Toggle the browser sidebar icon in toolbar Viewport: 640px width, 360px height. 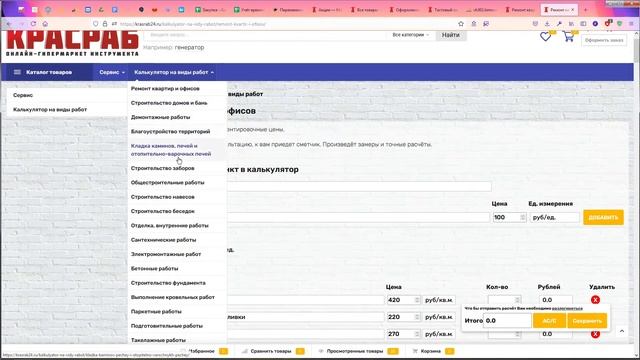click(583, 24)
